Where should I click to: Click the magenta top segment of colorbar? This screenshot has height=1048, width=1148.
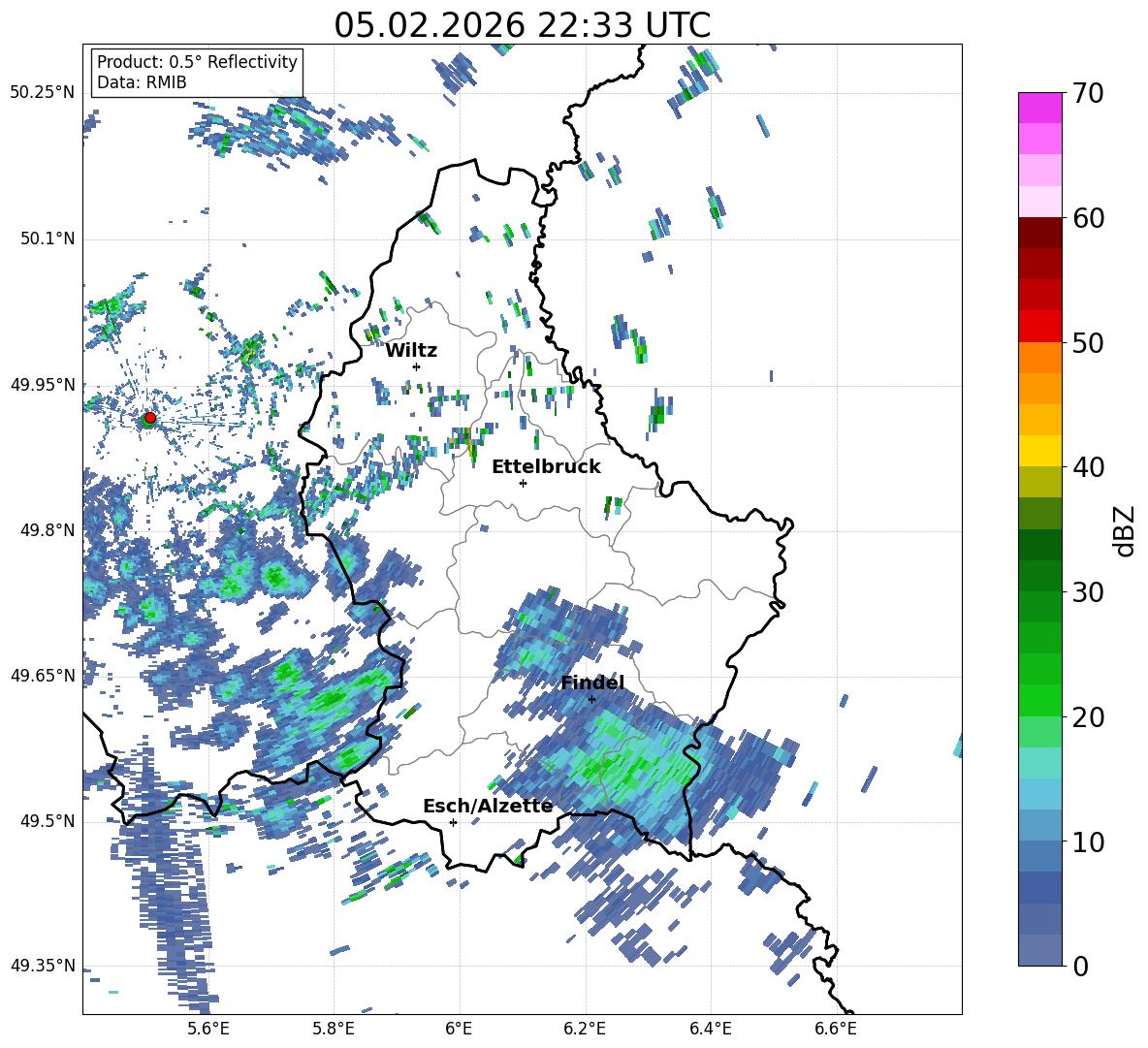(x=1039, y=109)
